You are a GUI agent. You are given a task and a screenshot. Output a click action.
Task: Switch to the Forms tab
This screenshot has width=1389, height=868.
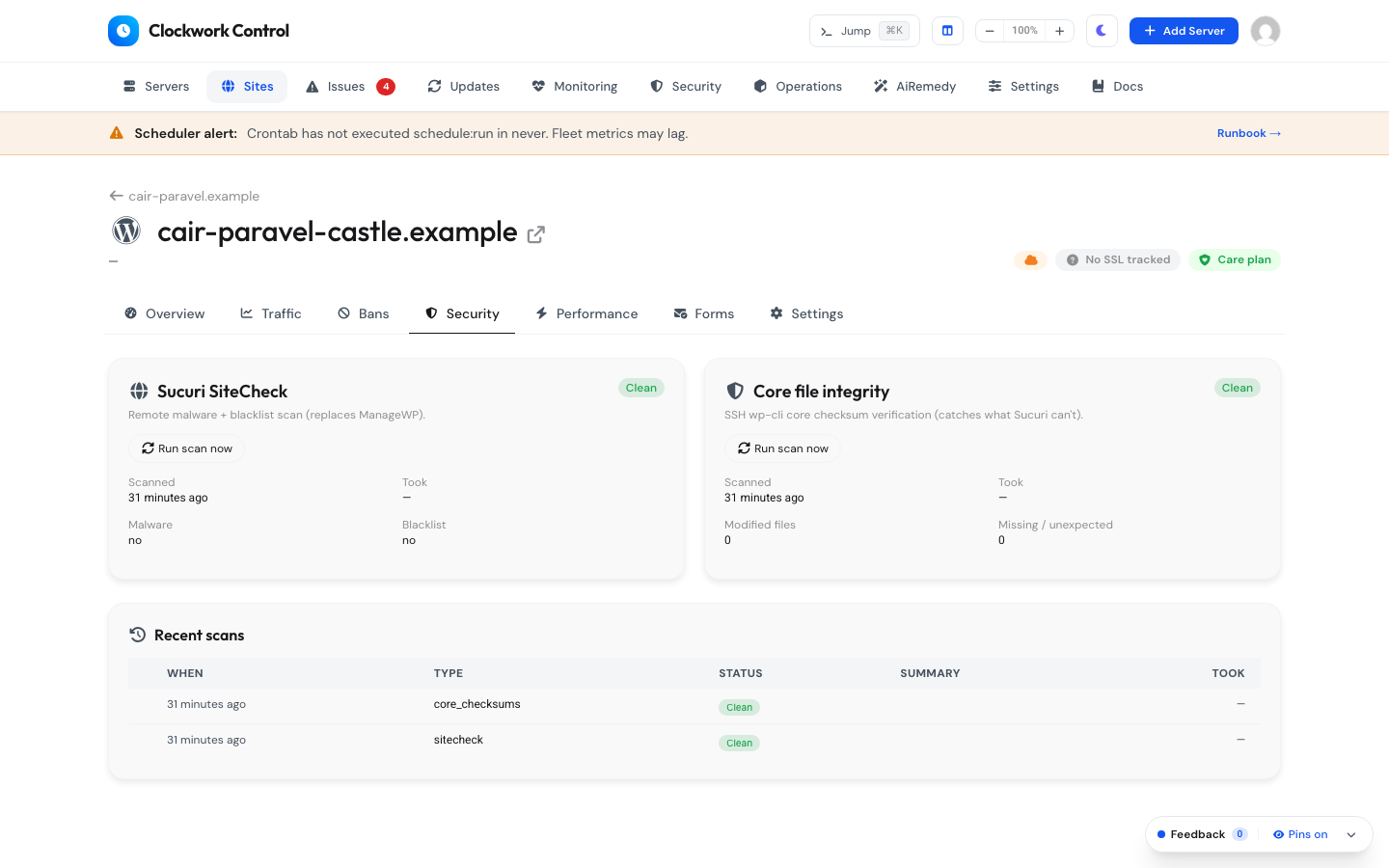[704, 313]
